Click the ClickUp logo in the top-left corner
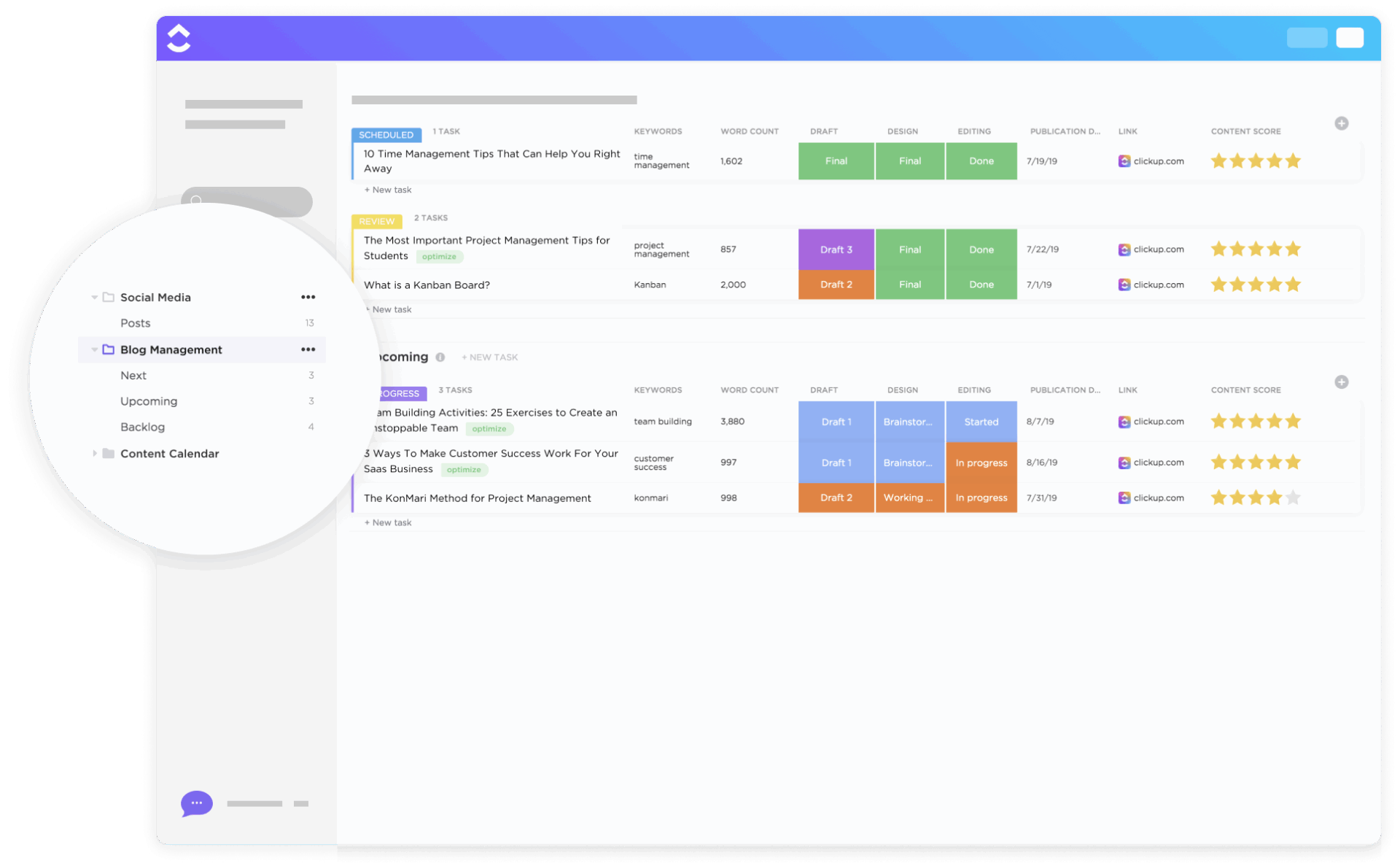This screenshot has height=866, width=1400. point(178,37)
